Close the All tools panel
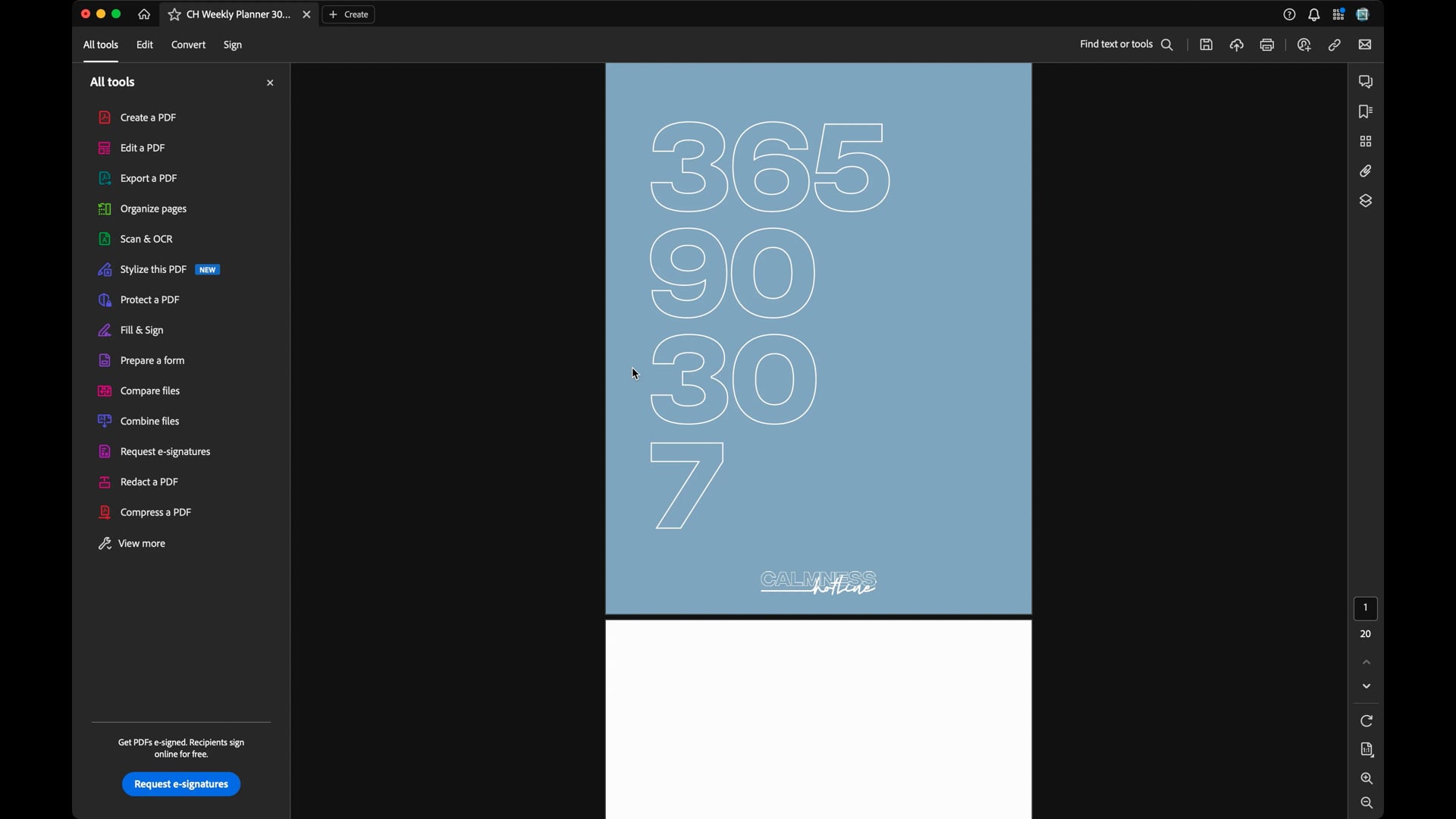The height and width of the screenshot is (819, 1456). point(270,83)
